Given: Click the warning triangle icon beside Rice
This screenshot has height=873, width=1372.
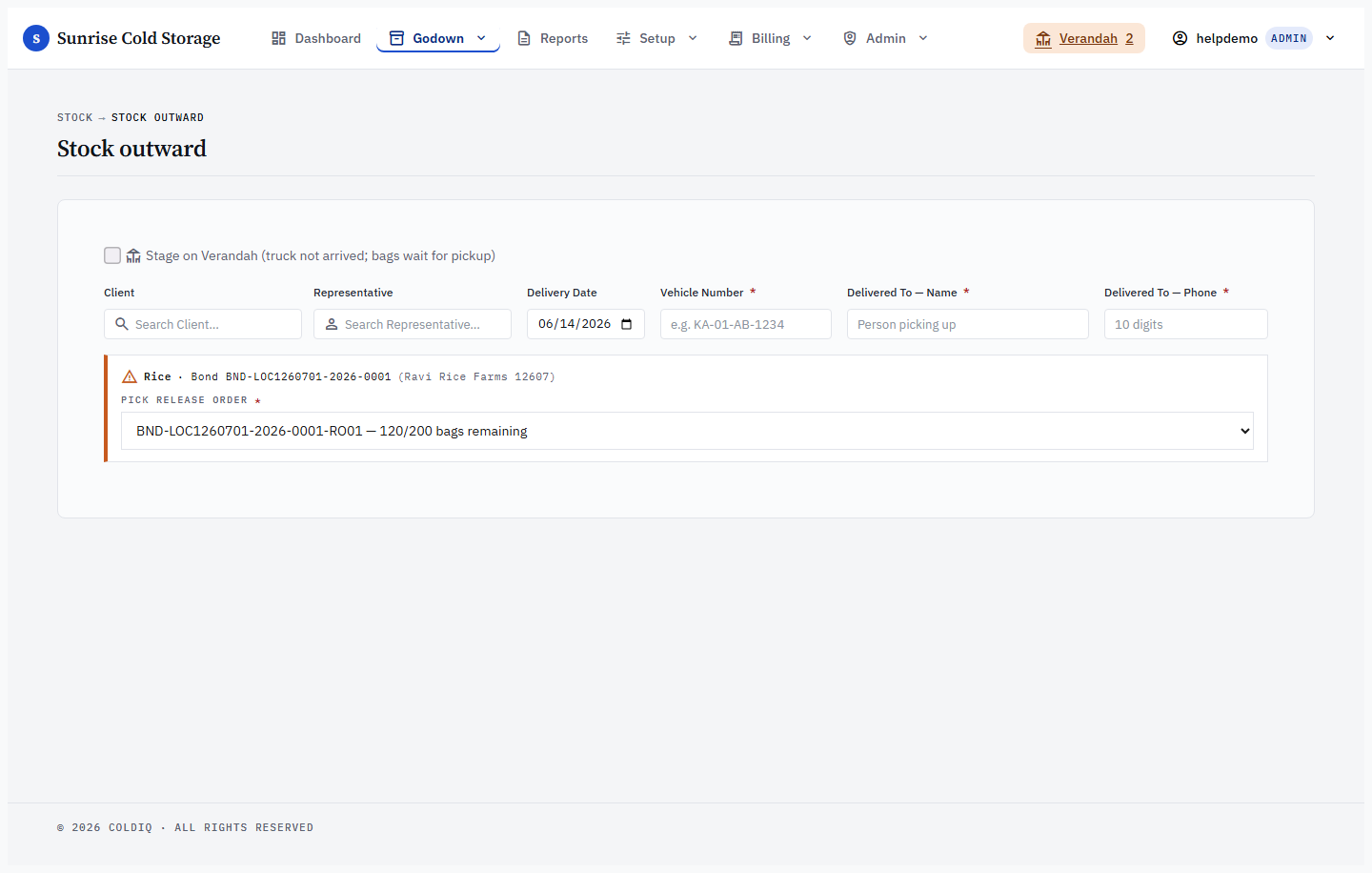Looking at the screenshot, I should 130,376.
